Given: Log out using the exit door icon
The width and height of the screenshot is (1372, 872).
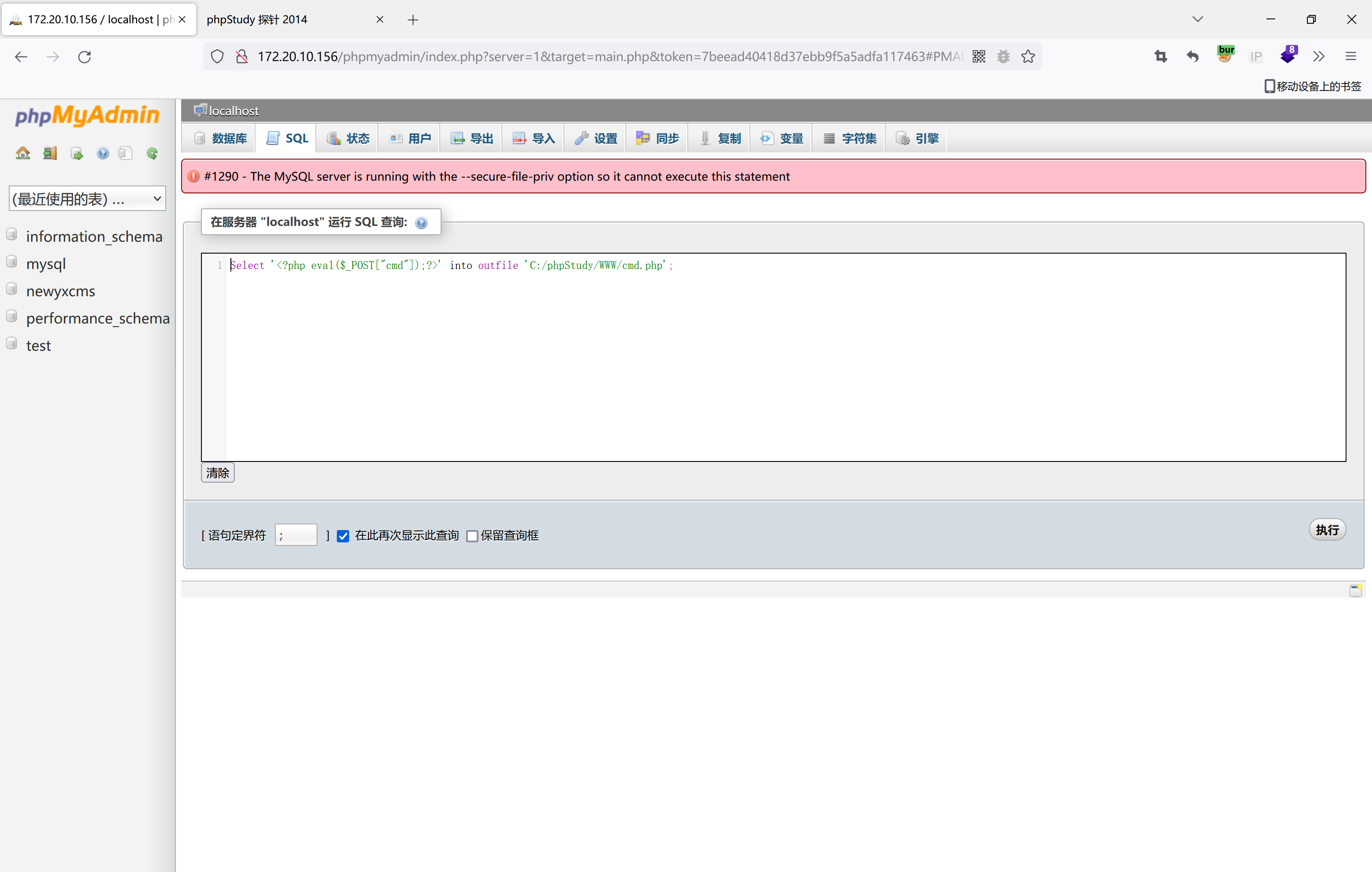Looking at the screenshot, I should click(50, 153).
